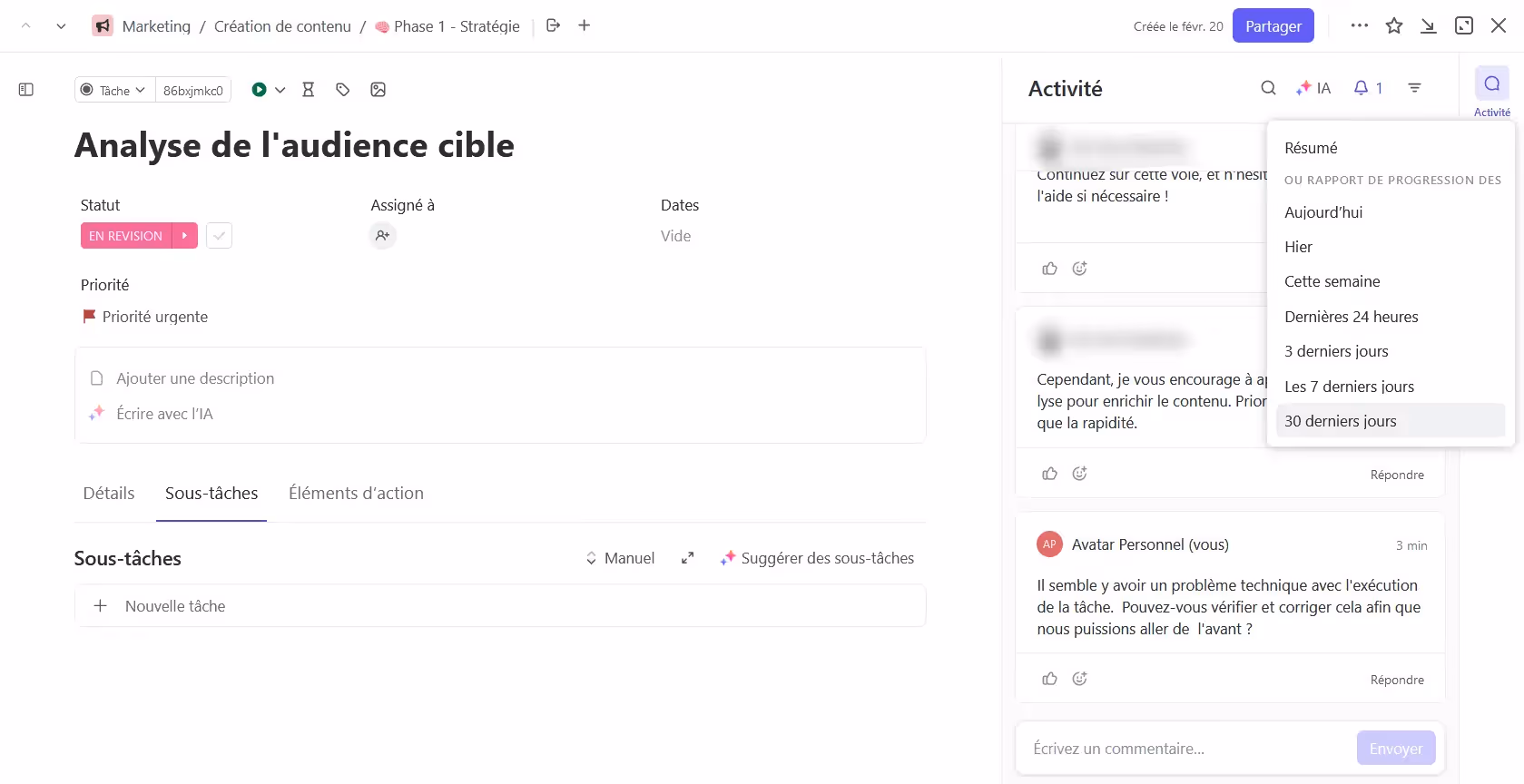The width and height of the screenshot is (1524, 784).
Task: Add an assignee with the person icon
Action: coord(383,236)
